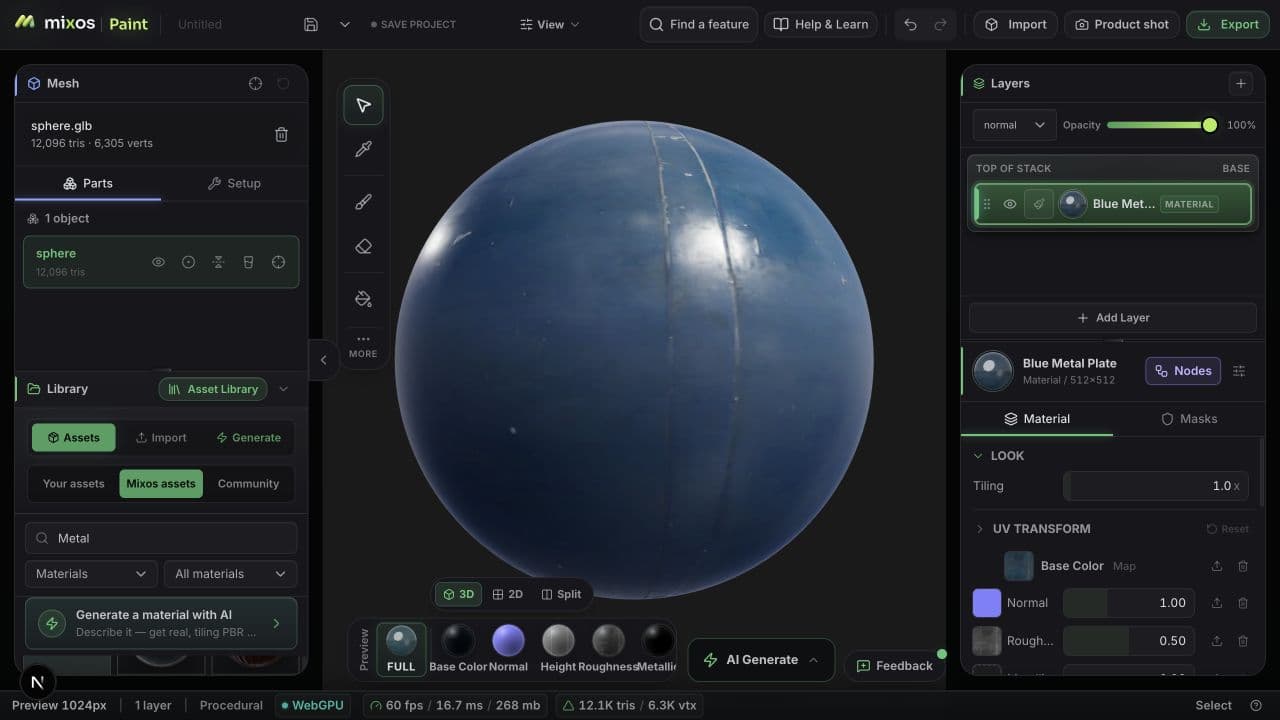
Task: Select the Fill bucket tool
Action: (x=363, y=299)
